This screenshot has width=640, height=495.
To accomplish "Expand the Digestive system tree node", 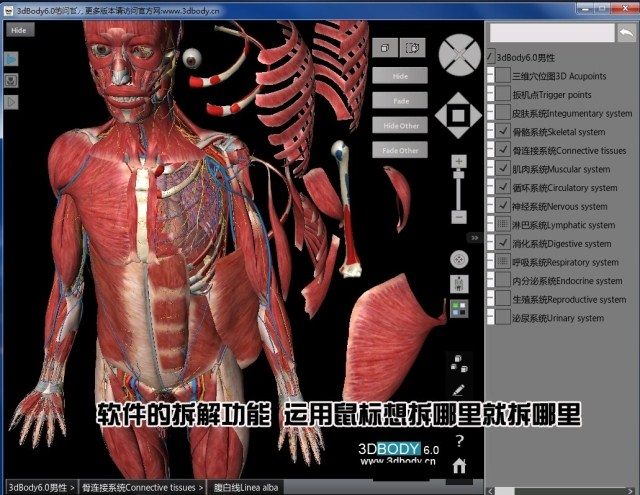I will [491, 244].
